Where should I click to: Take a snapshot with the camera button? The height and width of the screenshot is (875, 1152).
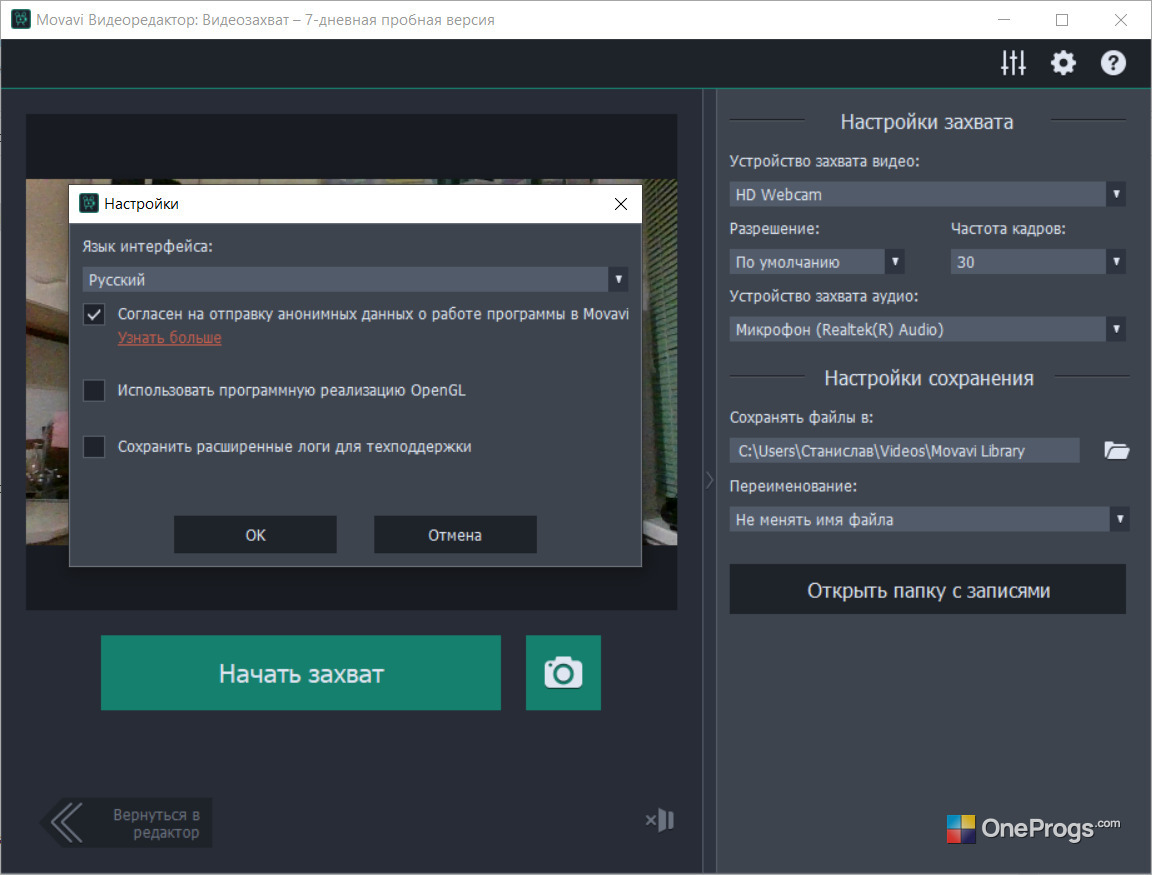click(564, 673)
